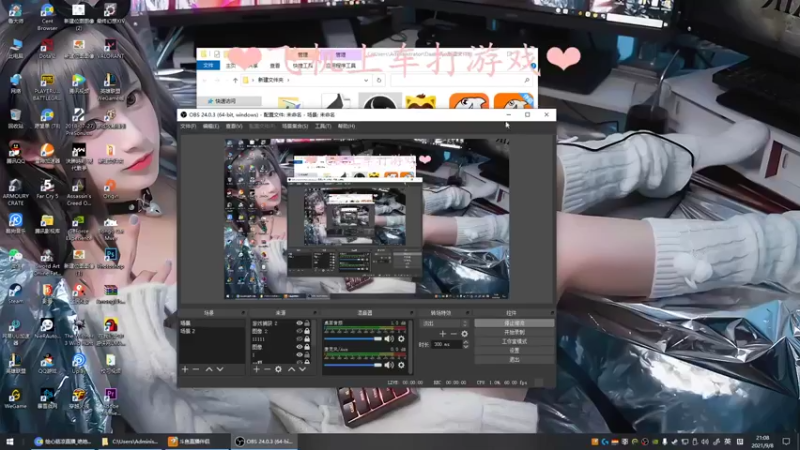The width and height of the screenshot is (800, 450).
Task: Toggle visibility eye of 图像 2 source
Action: pos(299,331)
